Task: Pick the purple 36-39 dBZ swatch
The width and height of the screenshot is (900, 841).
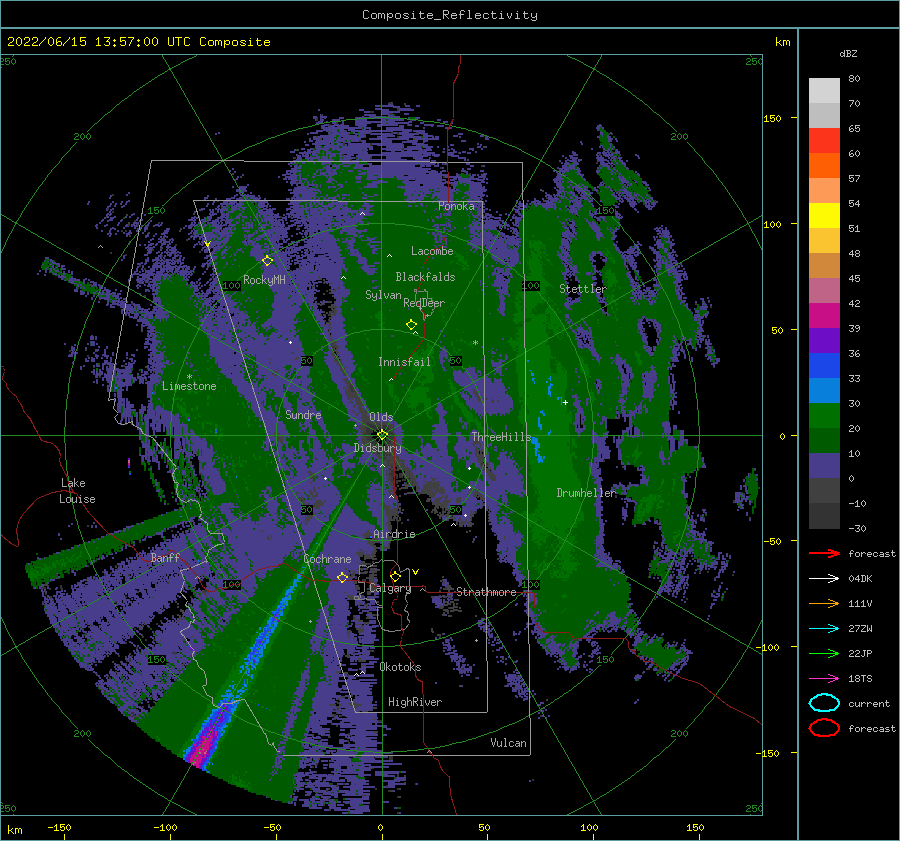Action: (x=824, y=341)
